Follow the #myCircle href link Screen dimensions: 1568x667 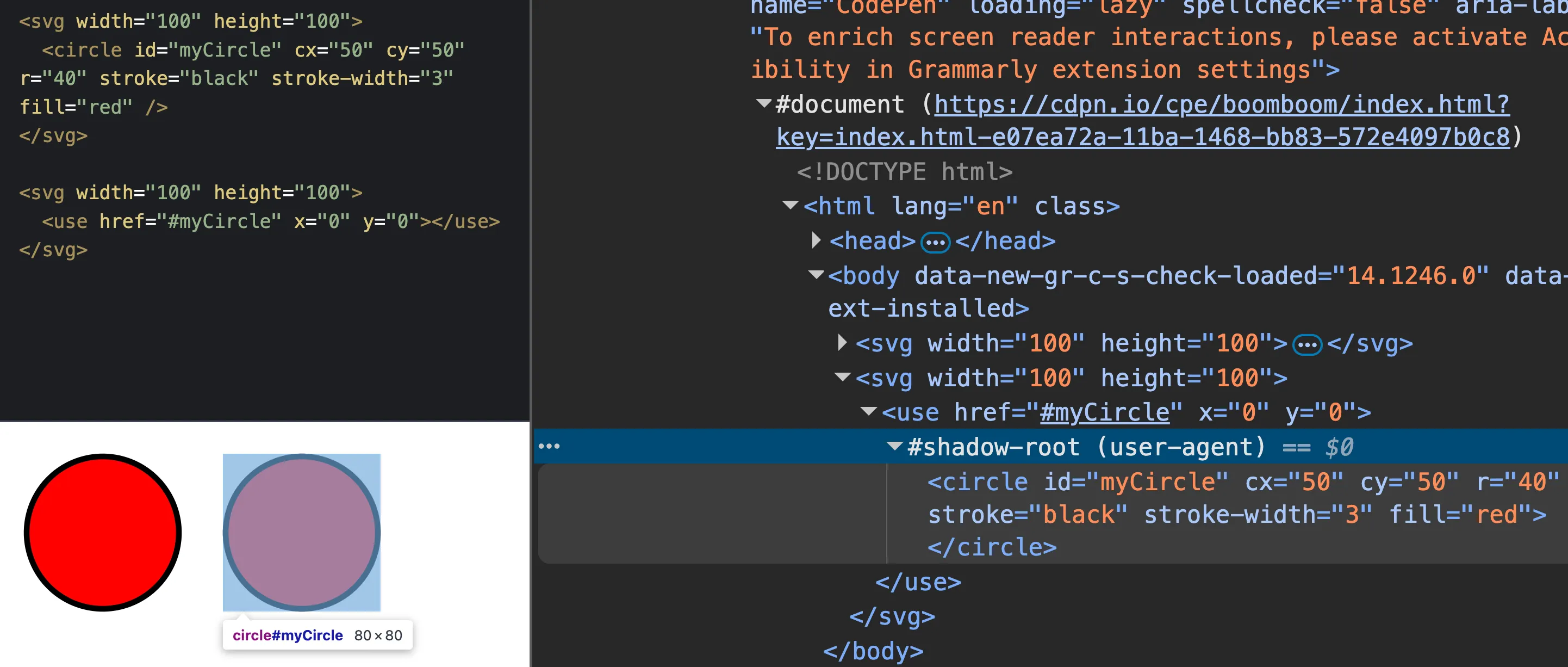(x=1105, y=412)
